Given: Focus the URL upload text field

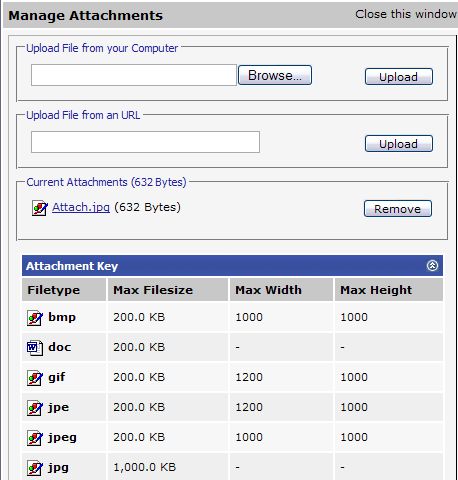Looking at the screenshot, I should (145, 142).
